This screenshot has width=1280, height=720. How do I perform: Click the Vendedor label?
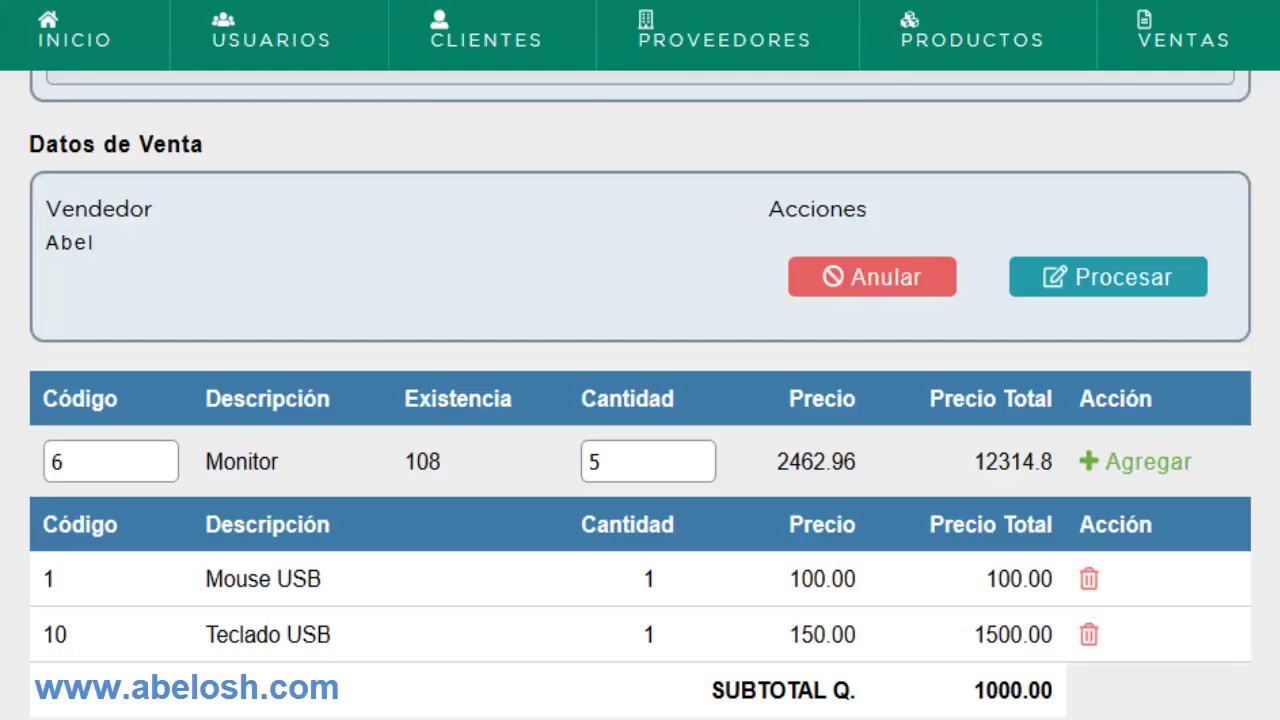tap(99, 209)
